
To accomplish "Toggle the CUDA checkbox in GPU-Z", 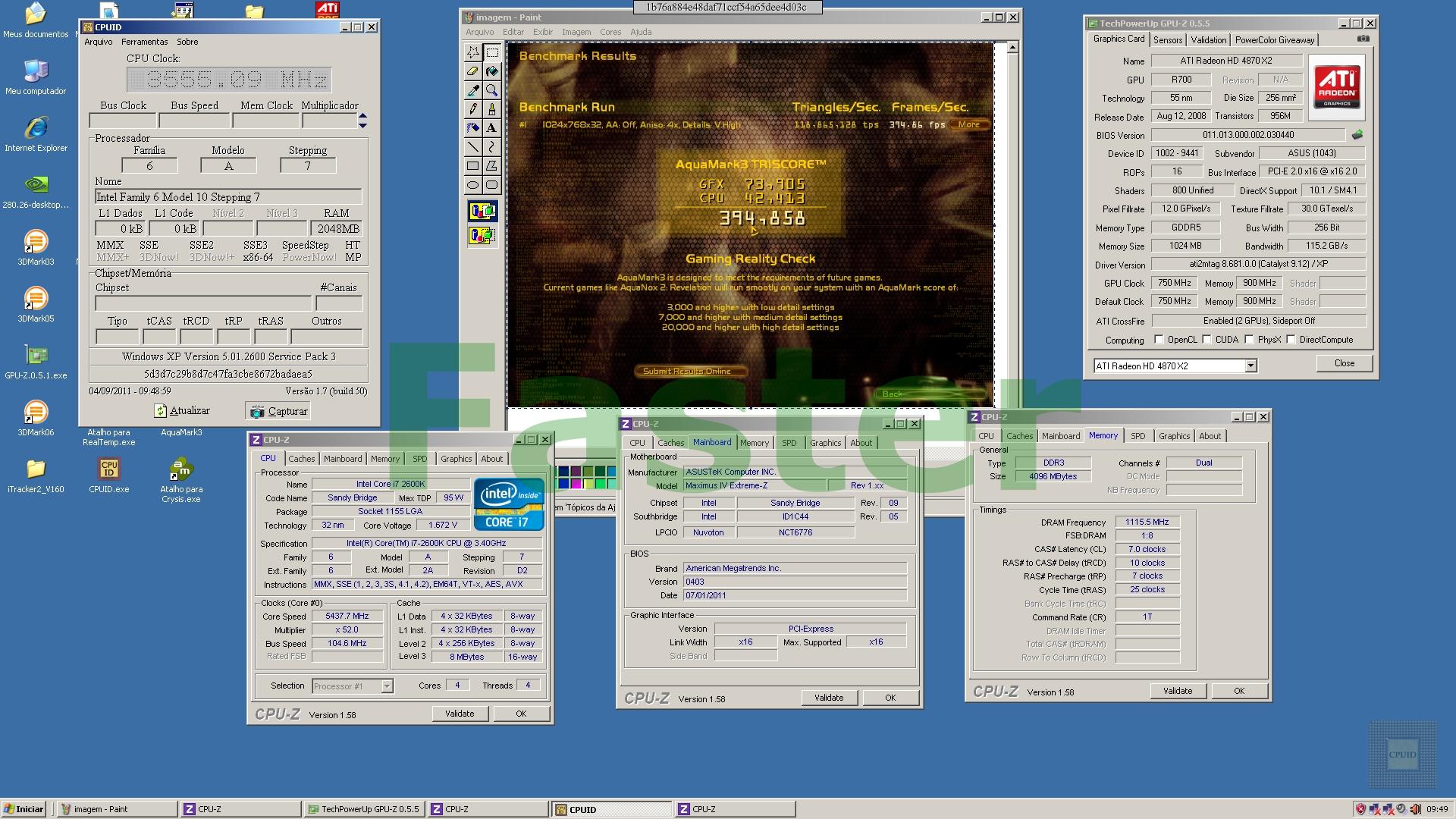I will 1207,340.
